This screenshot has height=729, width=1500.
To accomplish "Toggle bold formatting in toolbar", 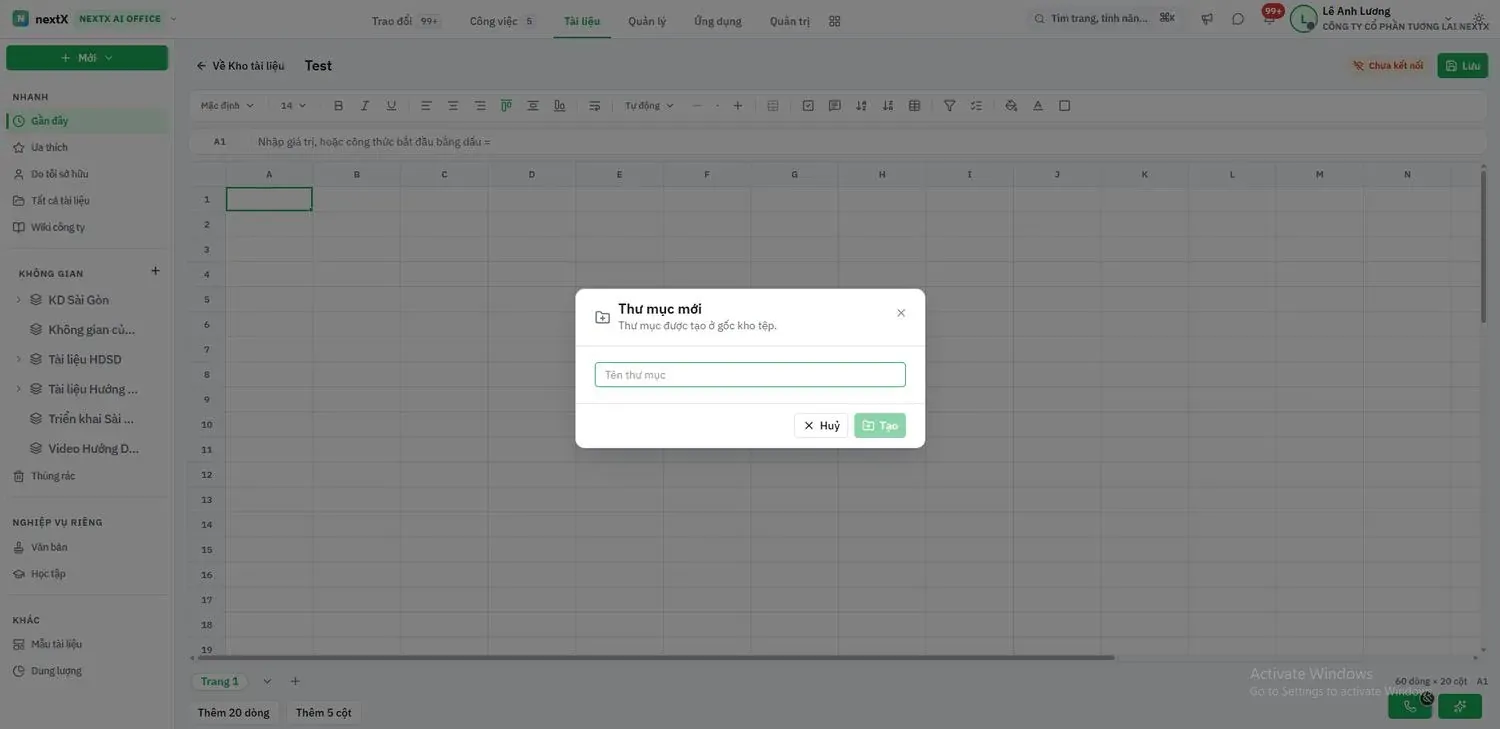I will point(338,106).
